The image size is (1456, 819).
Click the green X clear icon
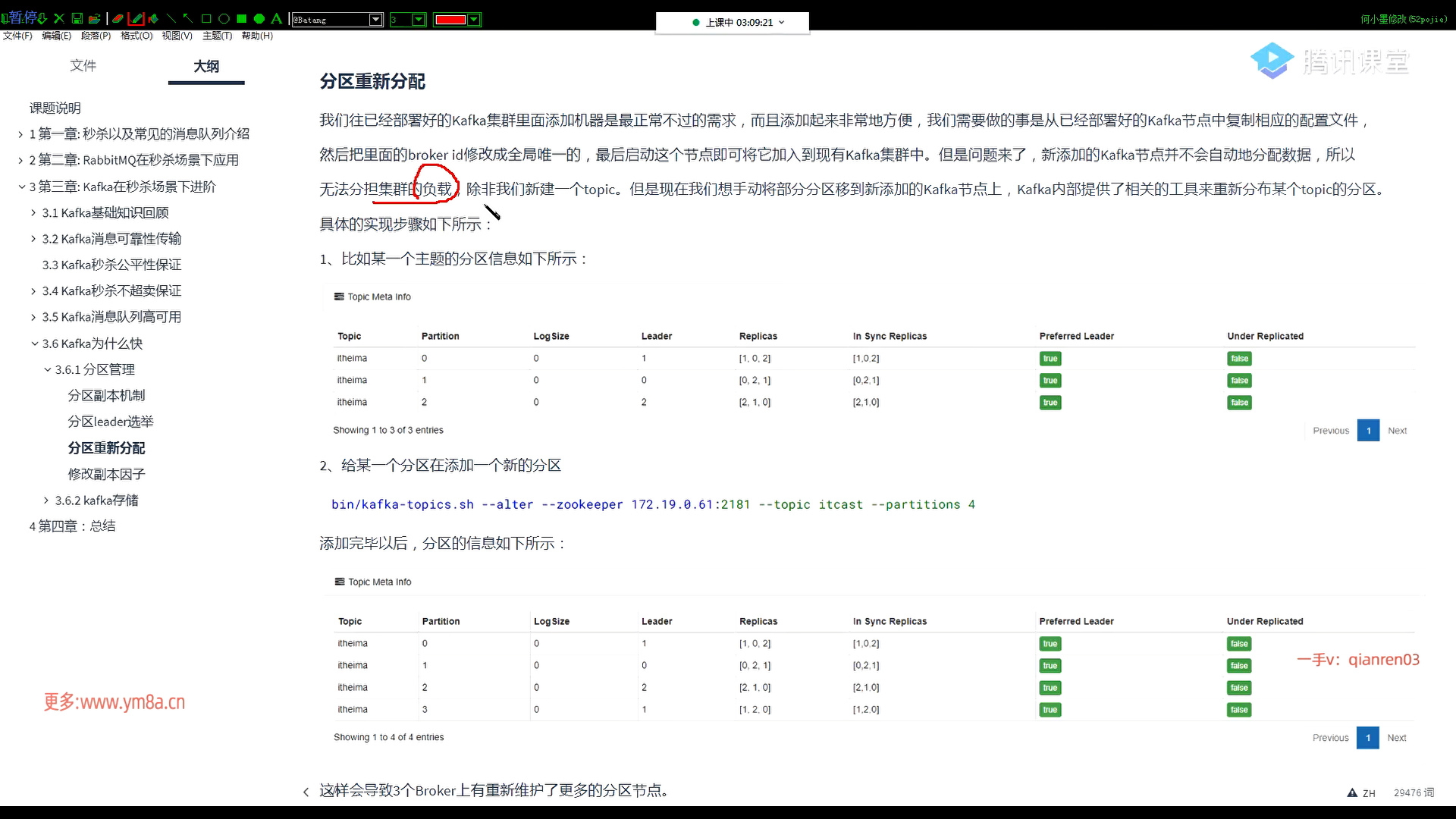[x=59, y=19]
